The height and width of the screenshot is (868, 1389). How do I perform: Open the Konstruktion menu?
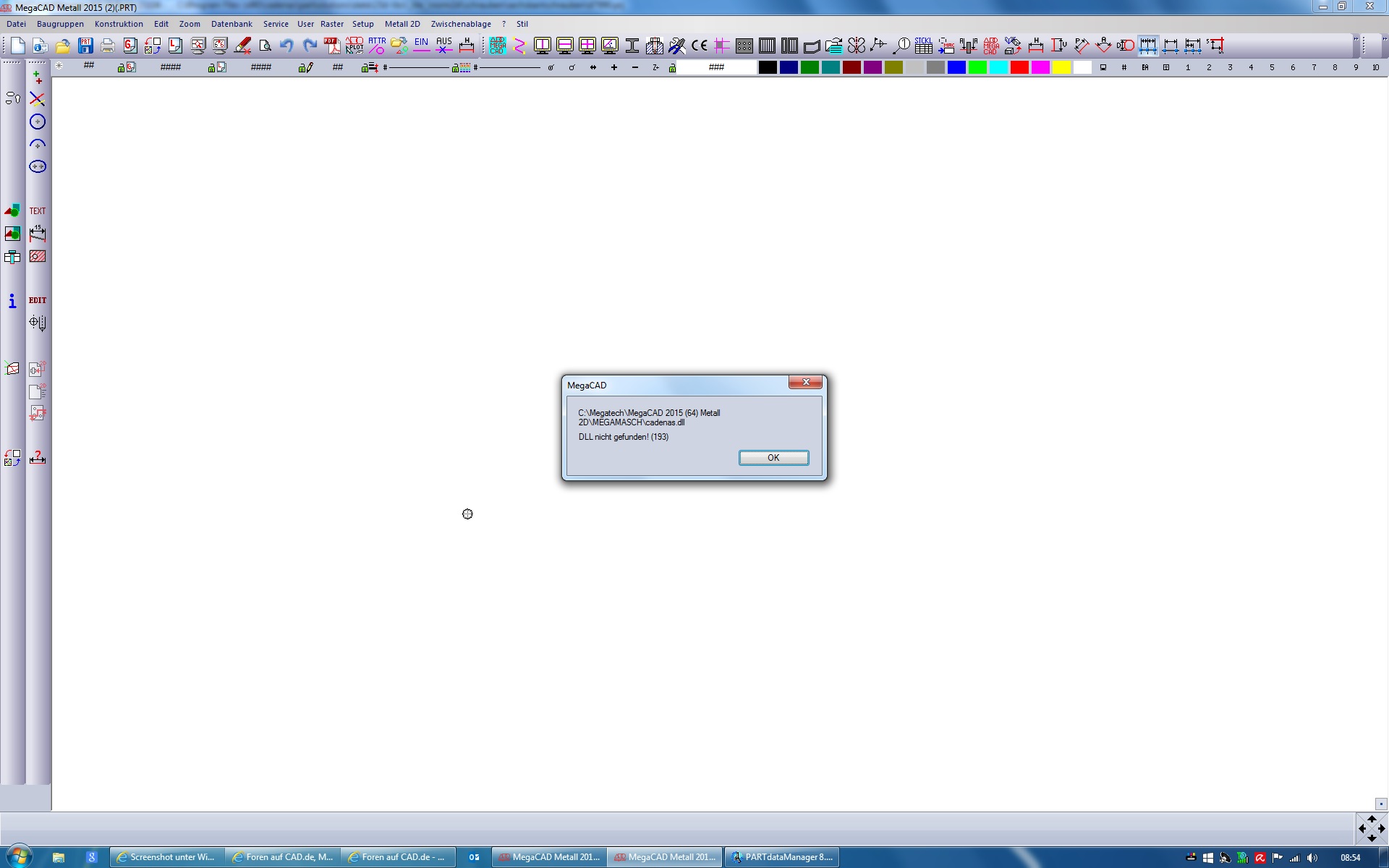(x=119, y=24)
